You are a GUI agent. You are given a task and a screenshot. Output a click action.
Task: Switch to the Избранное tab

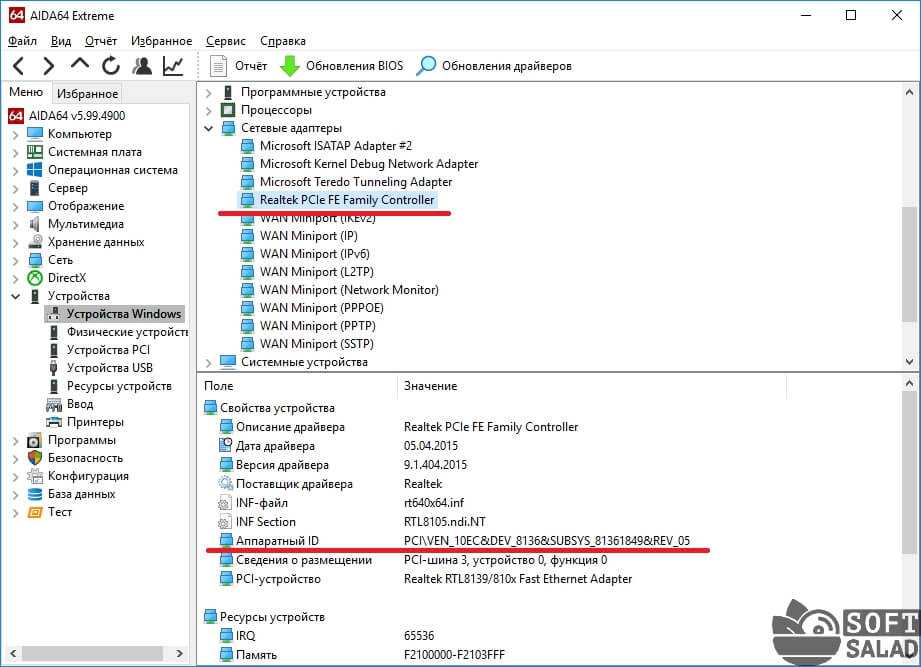coord(88,93)
